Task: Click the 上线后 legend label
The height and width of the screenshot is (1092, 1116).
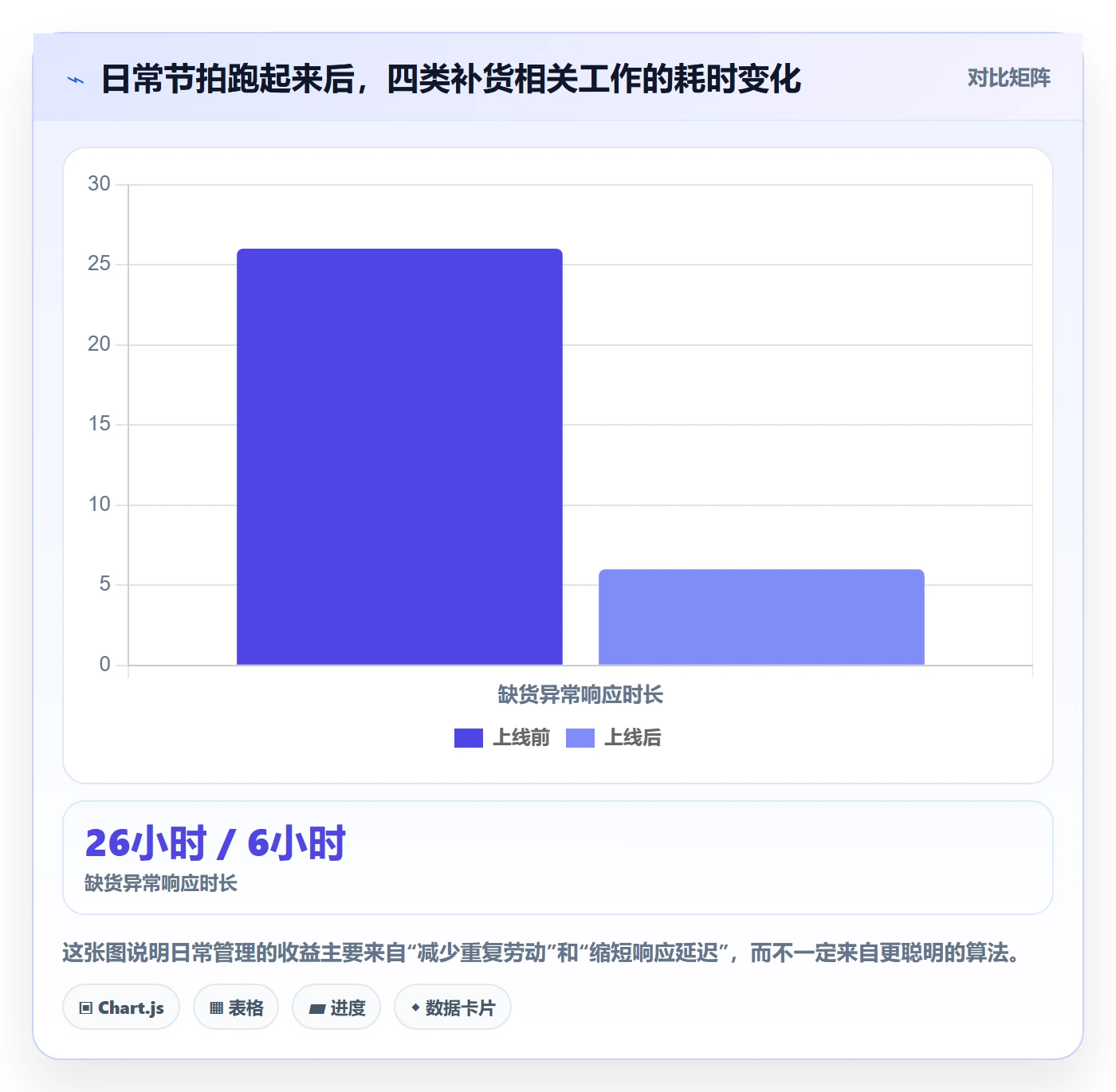Action: tap(633, 738)
